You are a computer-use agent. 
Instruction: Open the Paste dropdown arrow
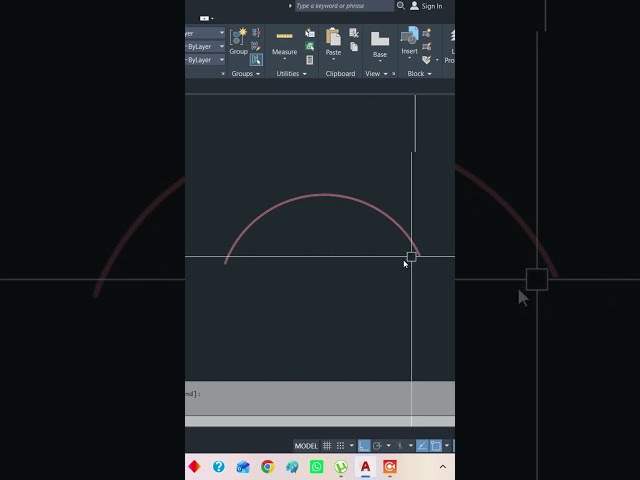pyautogui.click(x=333, y=59)
